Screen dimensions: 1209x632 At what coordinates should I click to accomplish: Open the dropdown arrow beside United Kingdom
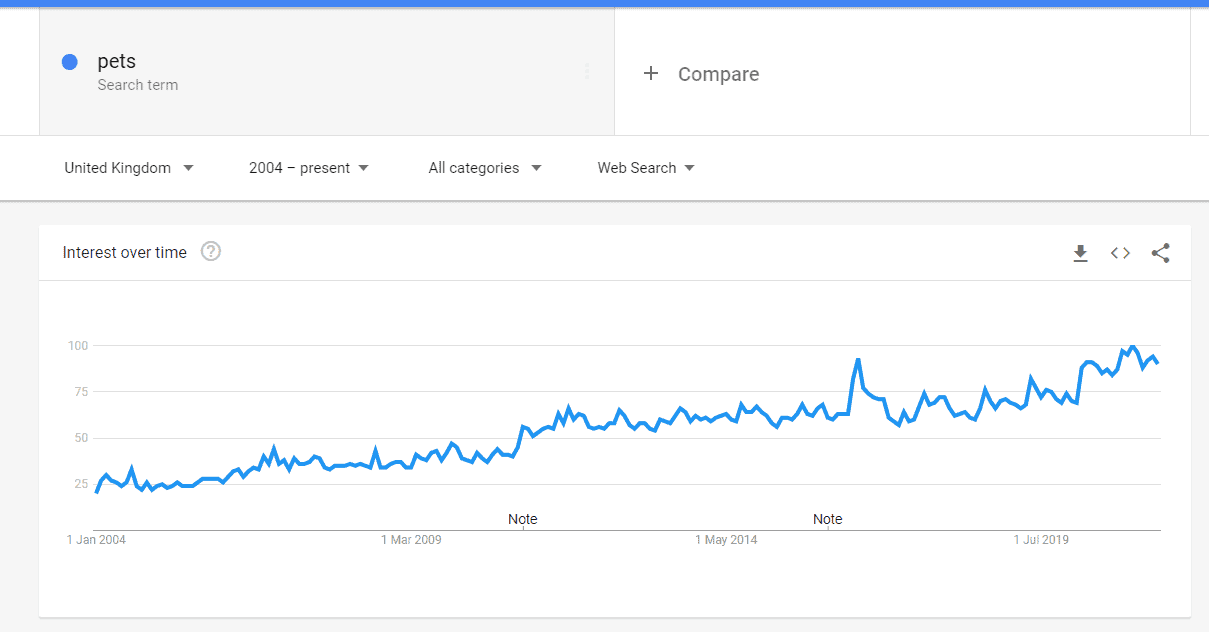tap(189, 168)
